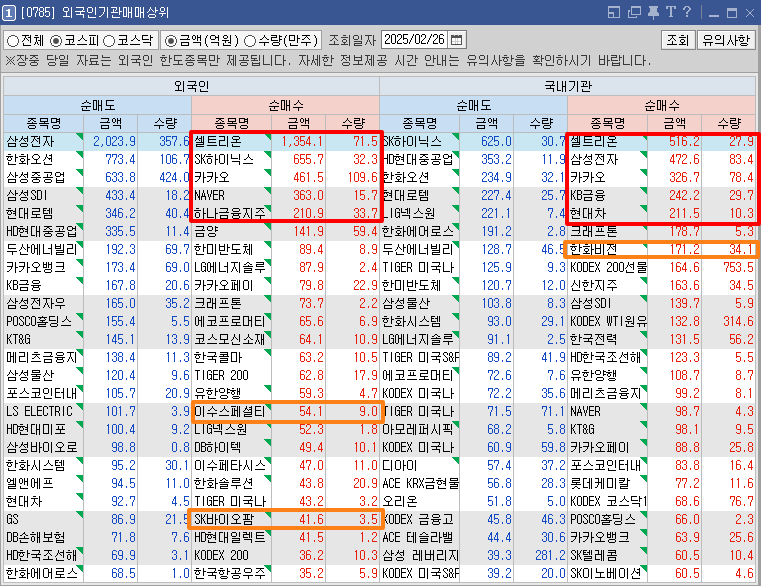
Task: Click the 753.5 quantity for KODEX 200선물
Action: pyautogui.click(x=738, y=267)
